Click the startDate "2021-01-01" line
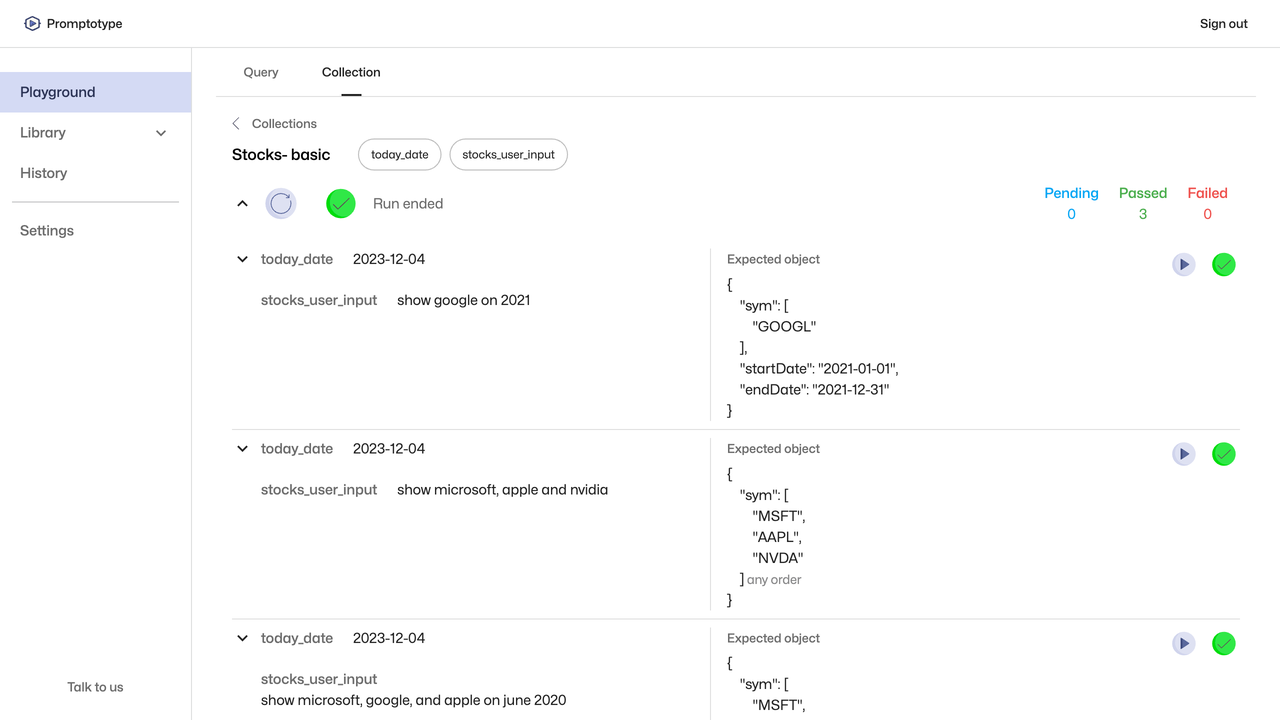This screenshot has height=720, width=1280. [x=819, y=369]
